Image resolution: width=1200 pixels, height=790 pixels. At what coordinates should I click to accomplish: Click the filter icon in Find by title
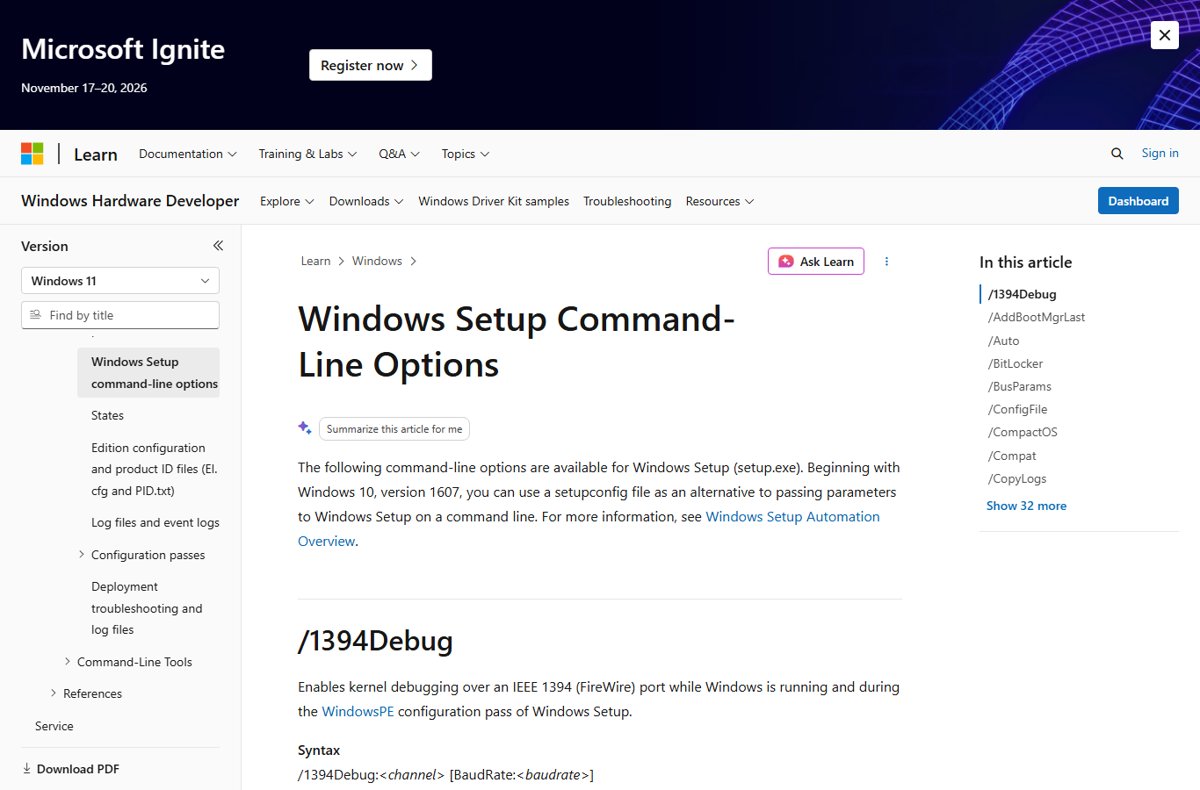[36, 315]
